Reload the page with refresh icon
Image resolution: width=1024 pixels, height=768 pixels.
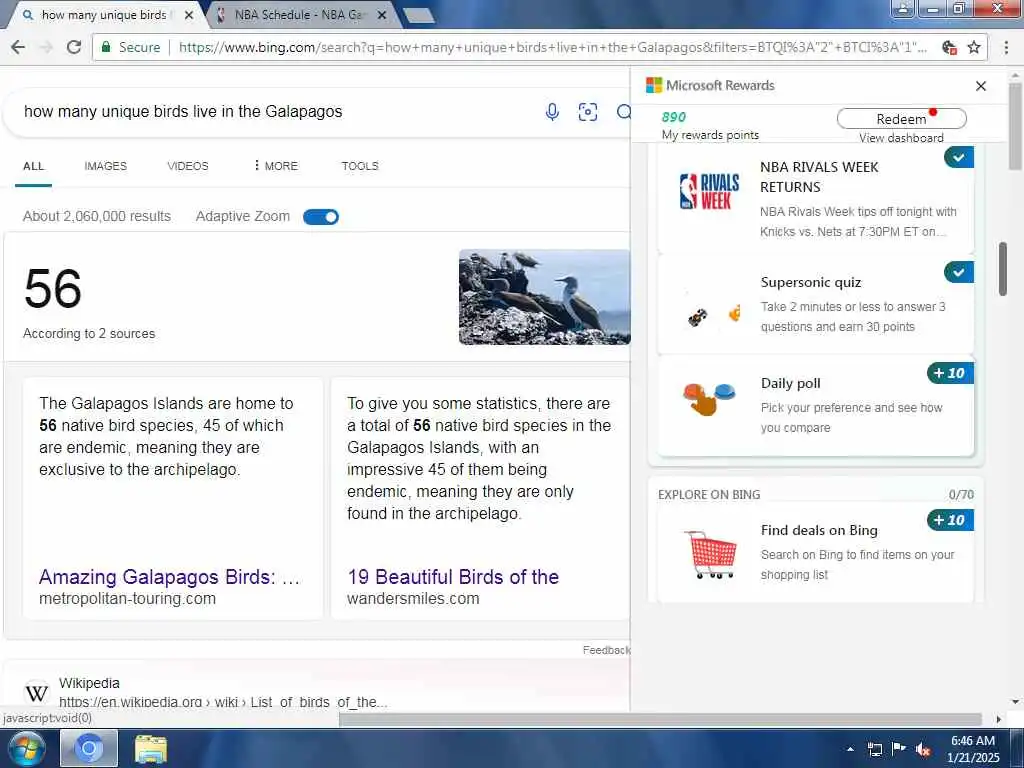pos(74,47)
